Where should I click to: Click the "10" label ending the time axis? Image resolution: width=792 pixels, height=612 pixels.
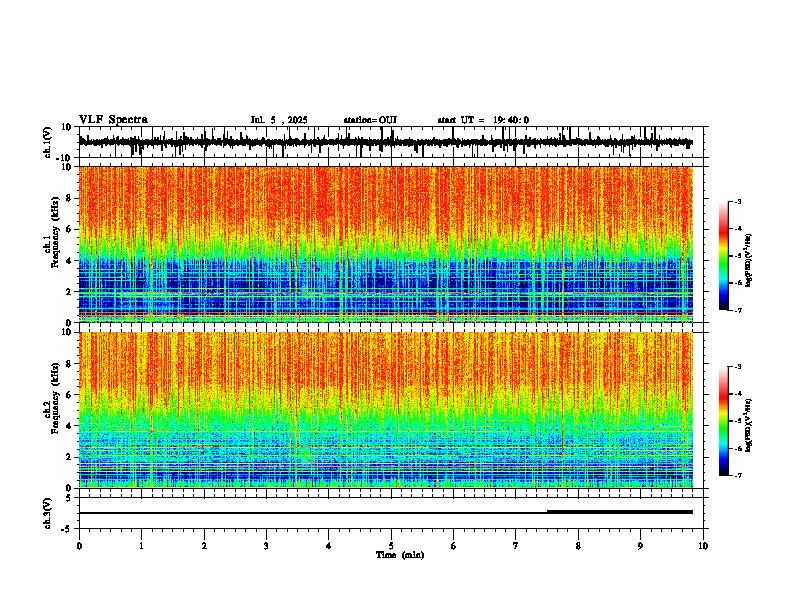[703, 546]
